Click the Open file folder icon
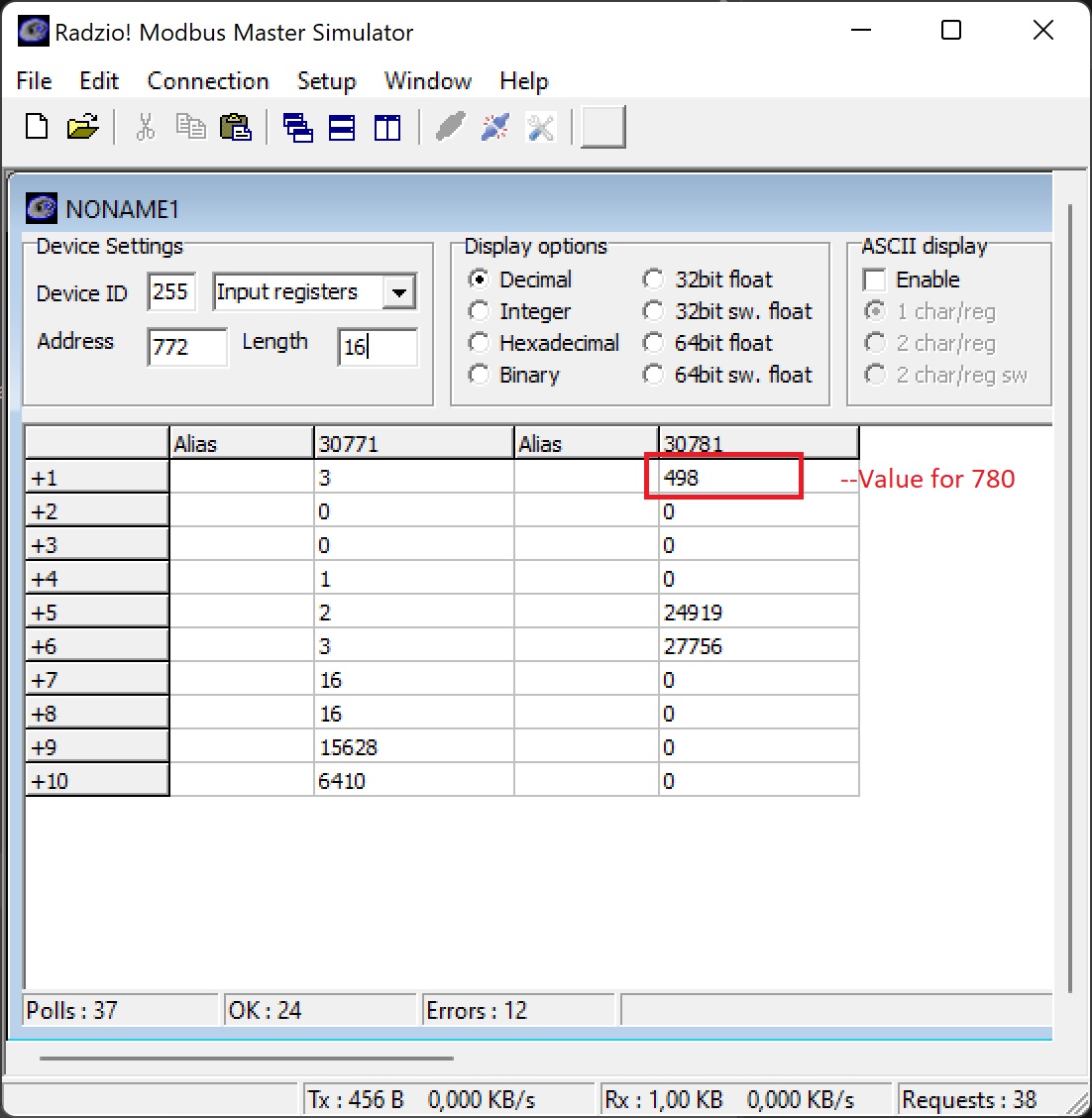The width and height of the screenshot is (1092, 1118). coord(83,127)
